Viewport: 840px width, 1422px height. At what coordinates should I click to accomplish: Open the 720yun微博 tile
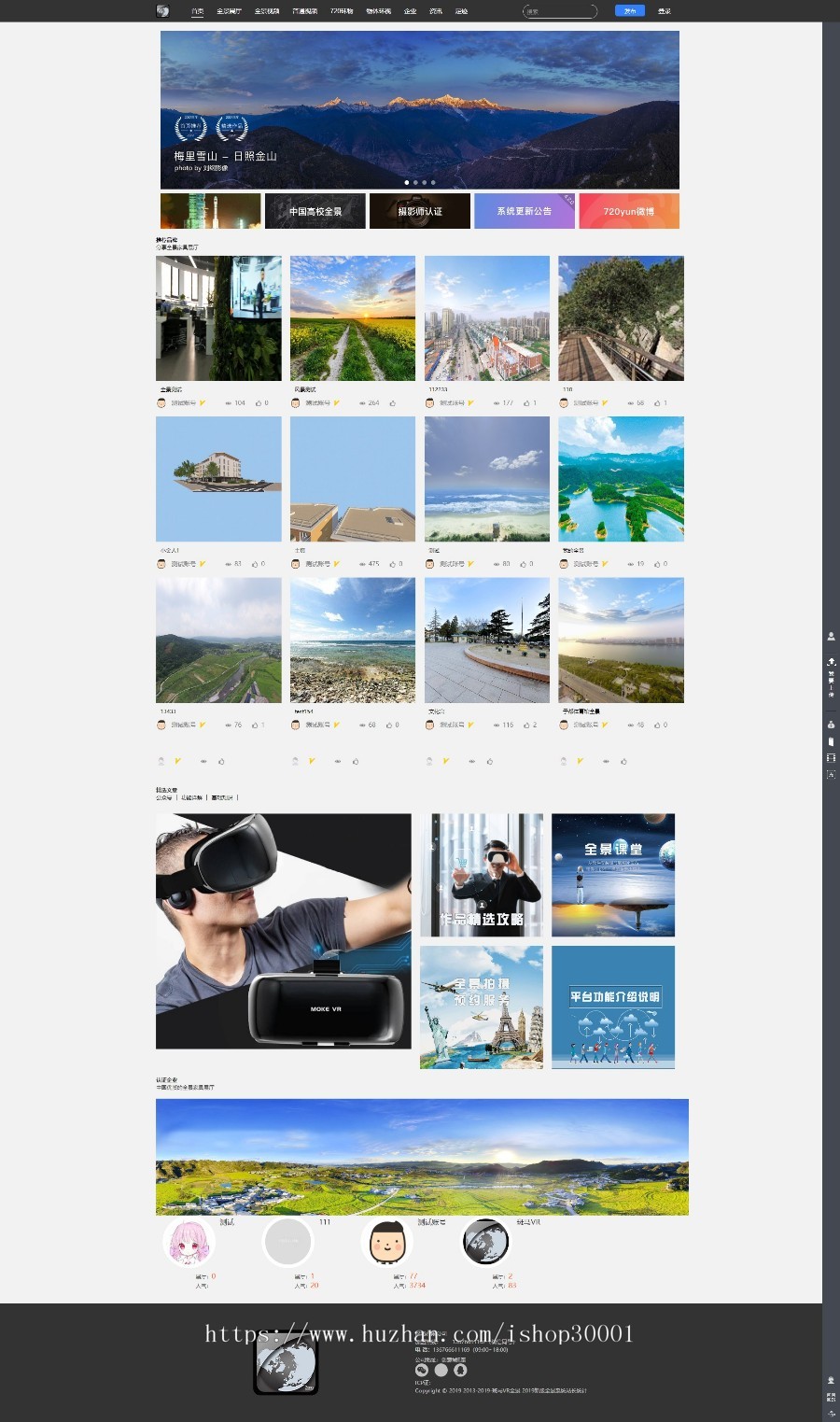[x=629, y=211]
